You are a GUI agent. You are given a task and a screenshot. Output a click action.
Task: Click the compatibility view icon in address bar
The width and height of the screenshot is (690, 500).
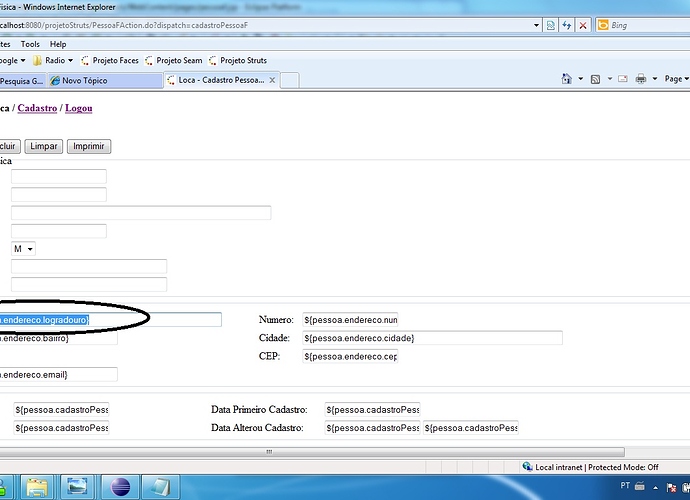click(x=551, y=26)
